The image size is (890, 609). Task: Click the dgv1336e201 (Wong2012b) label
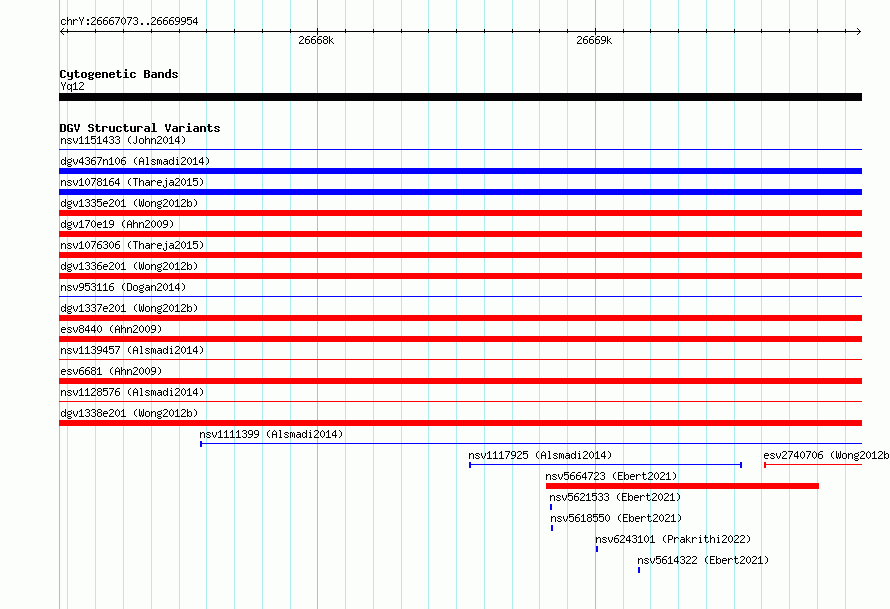[x=129, y=266]
